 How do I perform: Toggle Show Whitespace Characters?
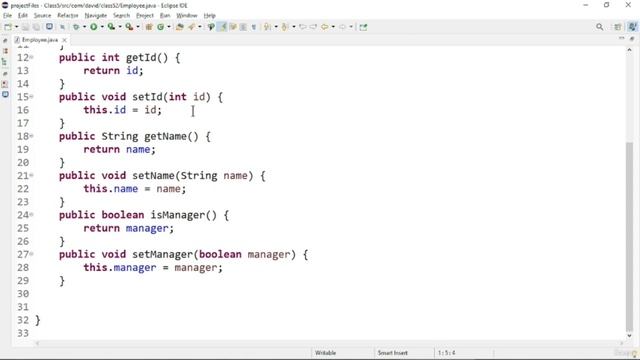click(254, 27)
